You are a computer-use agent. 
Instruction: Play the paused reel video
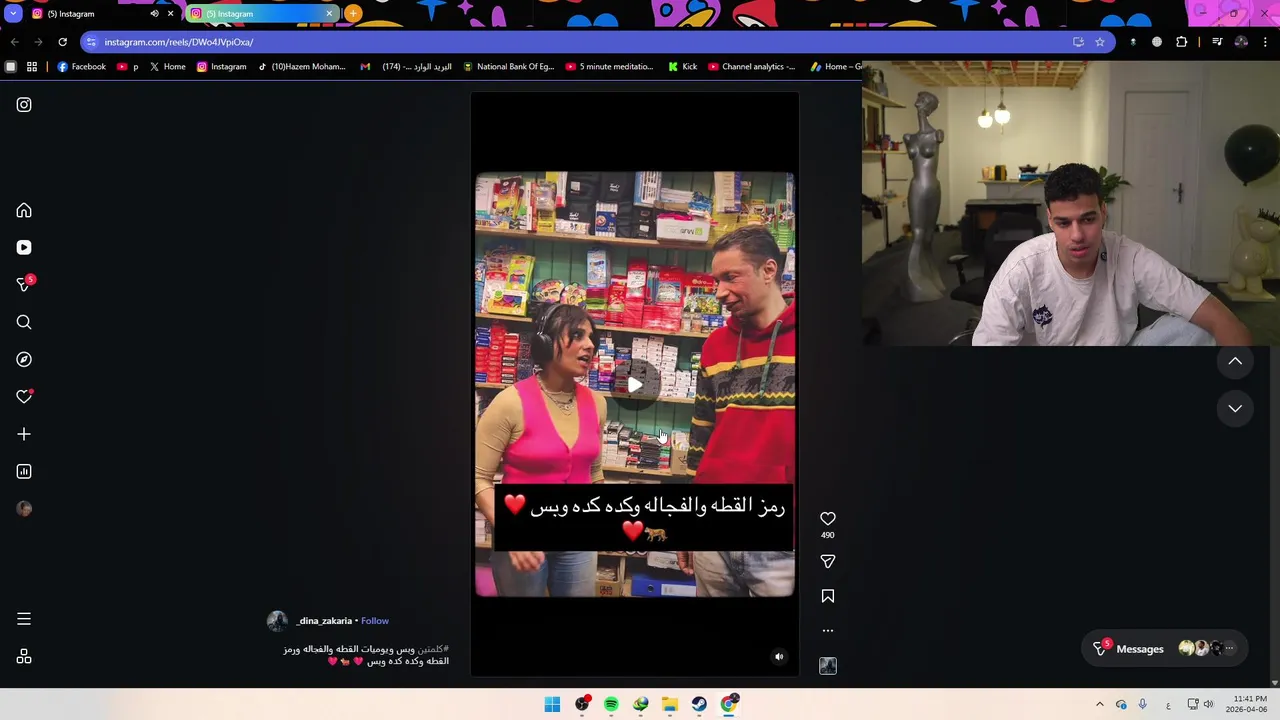pos(635,385)
